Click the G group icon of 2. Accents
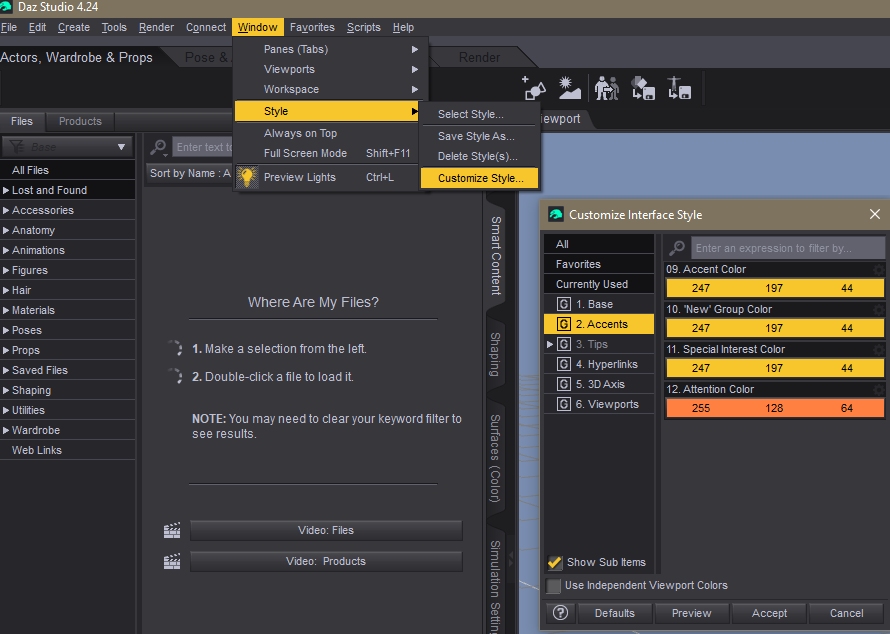Viewport: 890px width, 634px height. (564, 324)
